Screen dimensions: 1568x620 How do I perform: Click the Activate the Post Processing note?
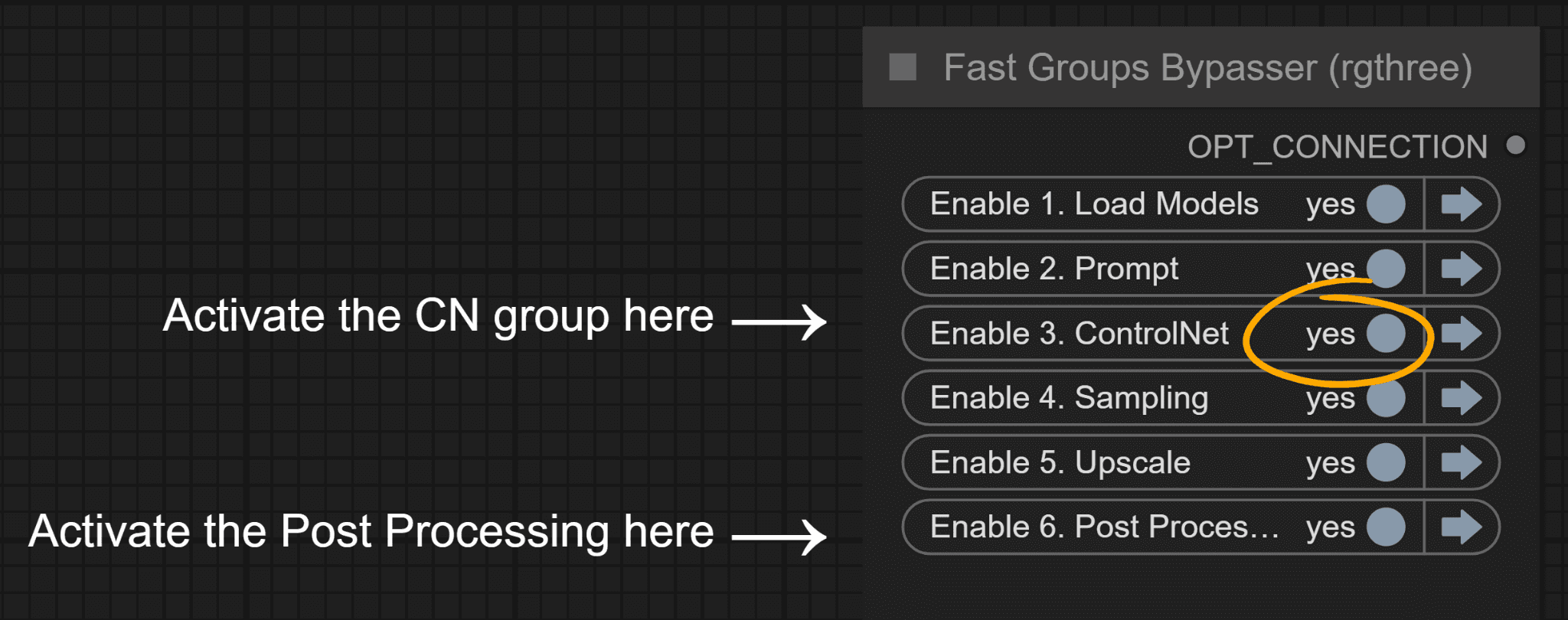point(371,531)
